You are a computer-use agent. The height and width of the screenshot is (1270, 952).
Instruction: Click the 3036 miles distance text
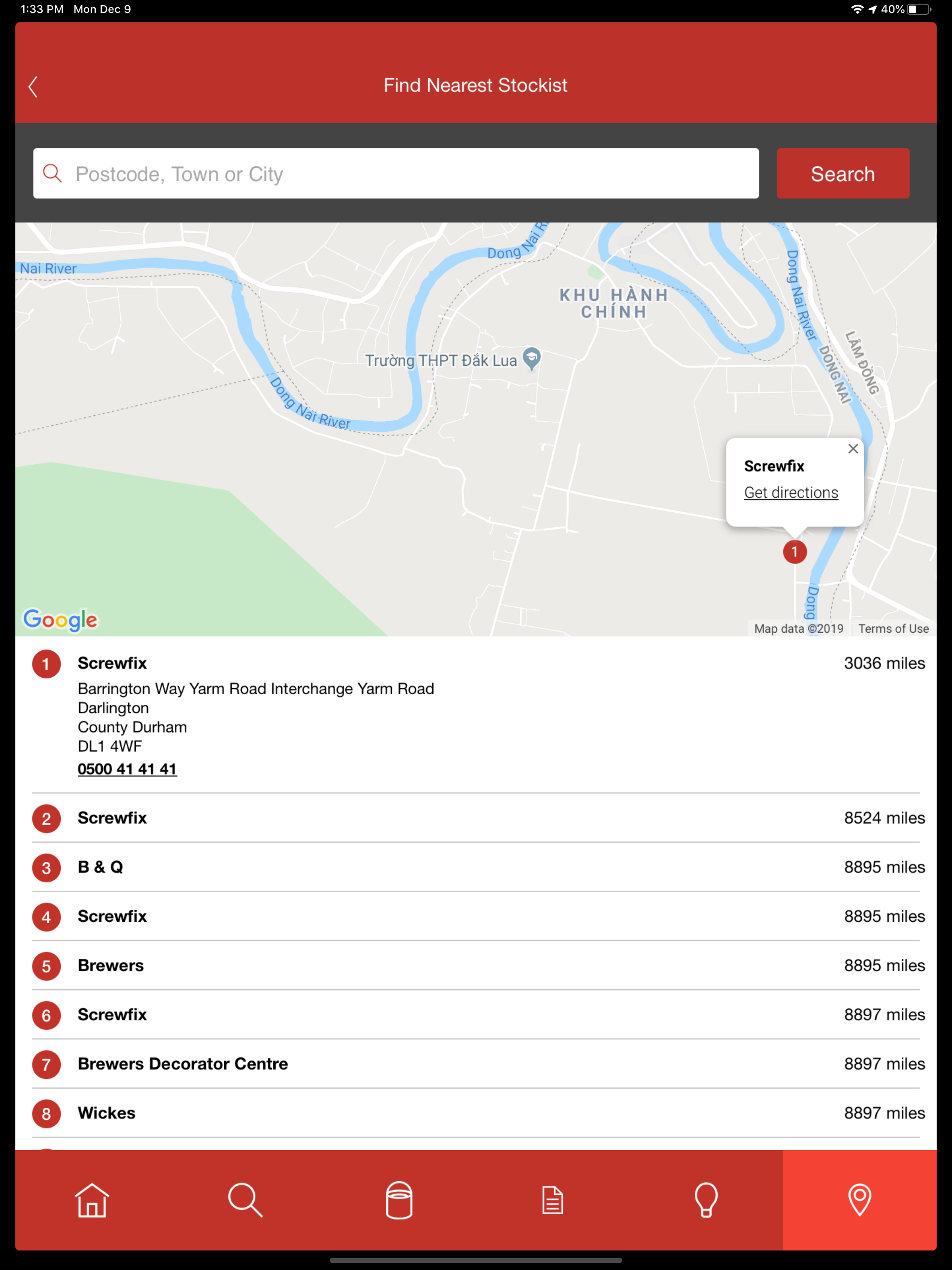884,663
